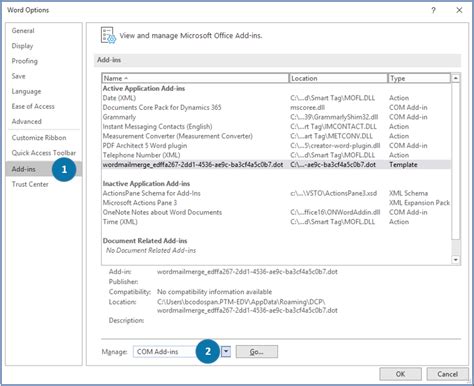Image resolution: width=474 pixels, height=386 pixels.
Task: Open the Proofing settings category
Action: tap(25, 61)
